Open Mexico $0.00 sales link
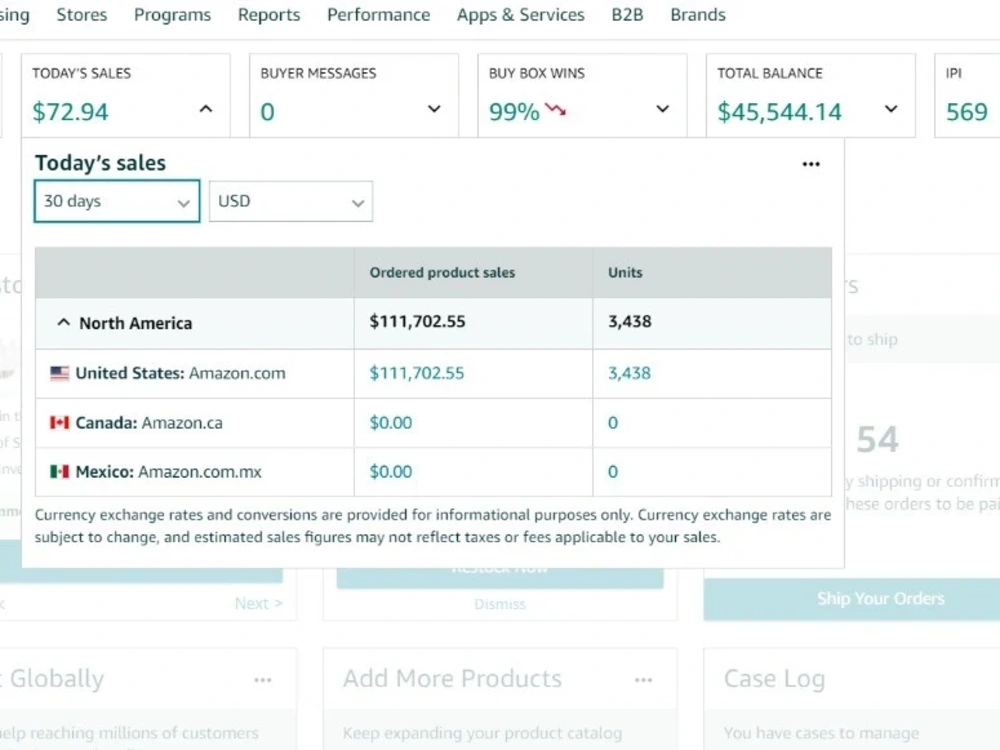This screenshot has width=1000, height=750. click(390, 471)
